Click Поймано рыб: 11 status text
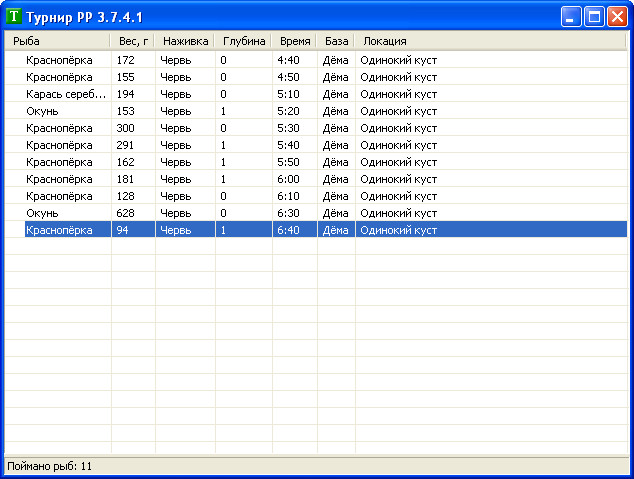Screen dimensions: 634x479 (49, 466)
